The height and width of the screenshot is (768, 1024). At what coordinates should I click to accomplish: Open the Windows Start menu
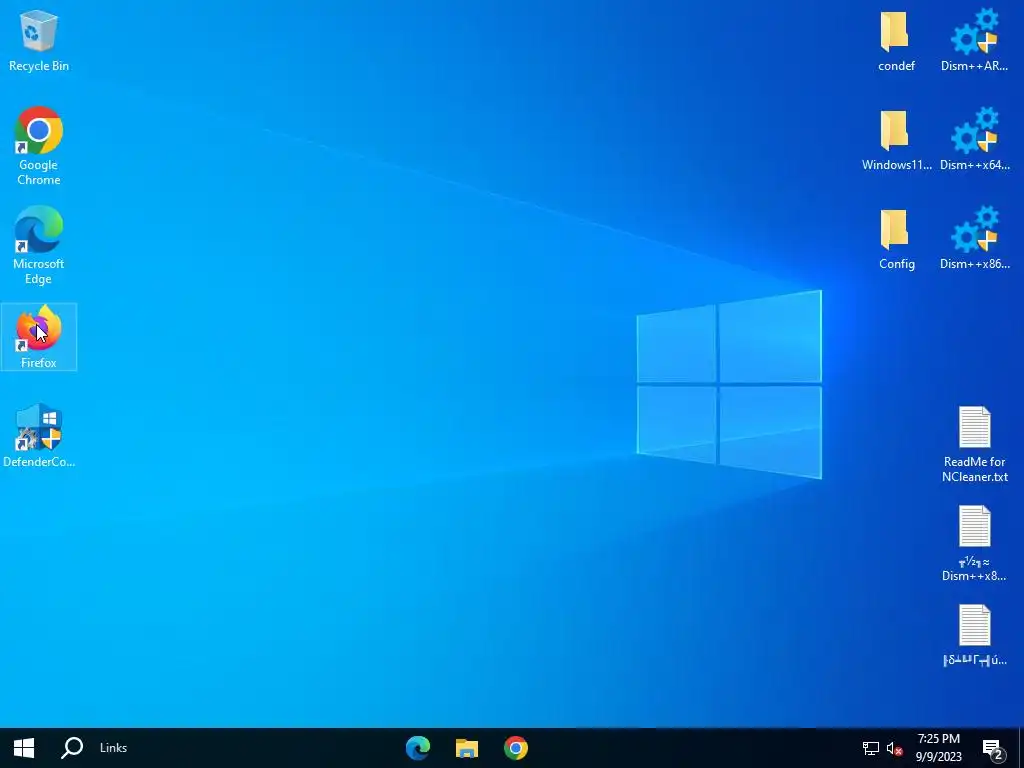point(24,748)
